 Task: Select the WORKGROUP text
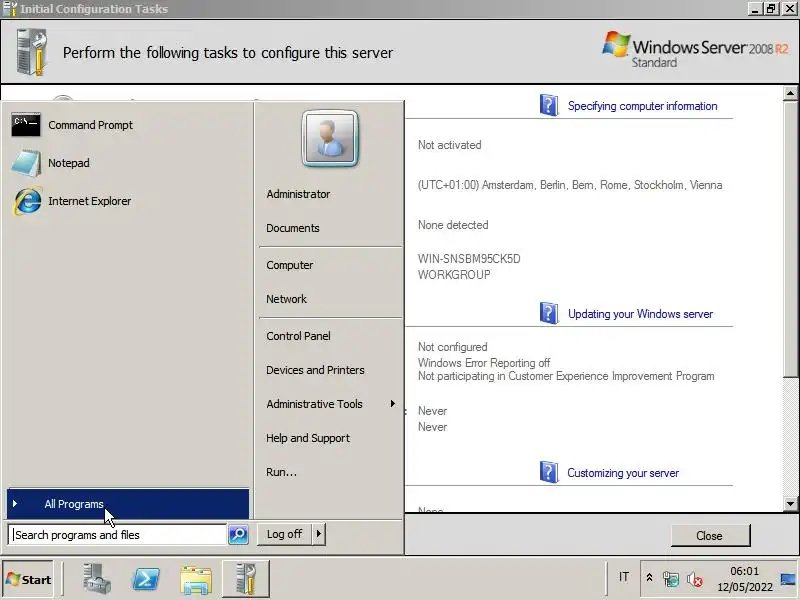(x=454, y=275)
